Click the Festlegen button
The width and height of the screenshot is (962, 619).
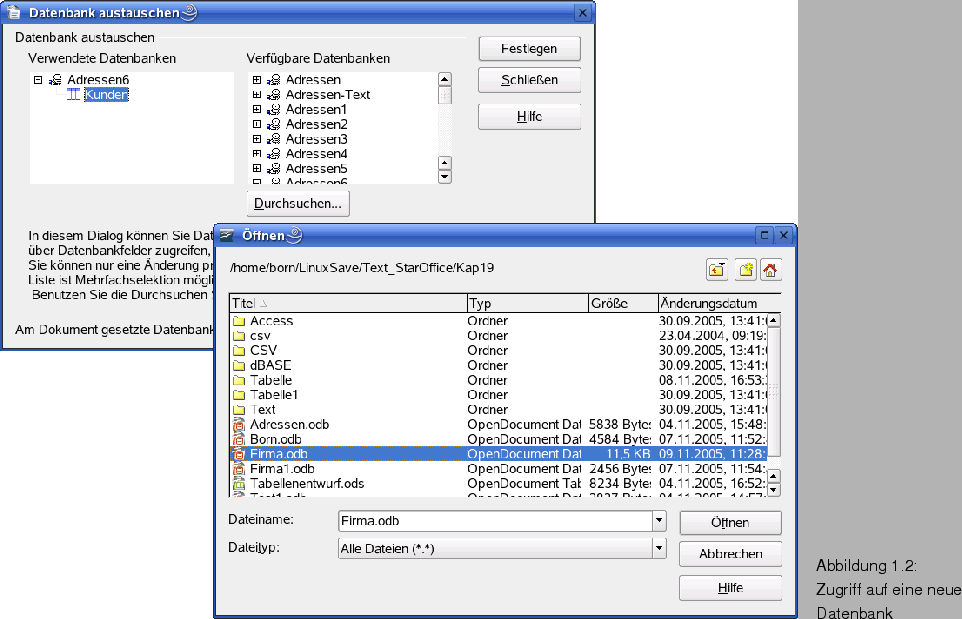click(529, 48)
